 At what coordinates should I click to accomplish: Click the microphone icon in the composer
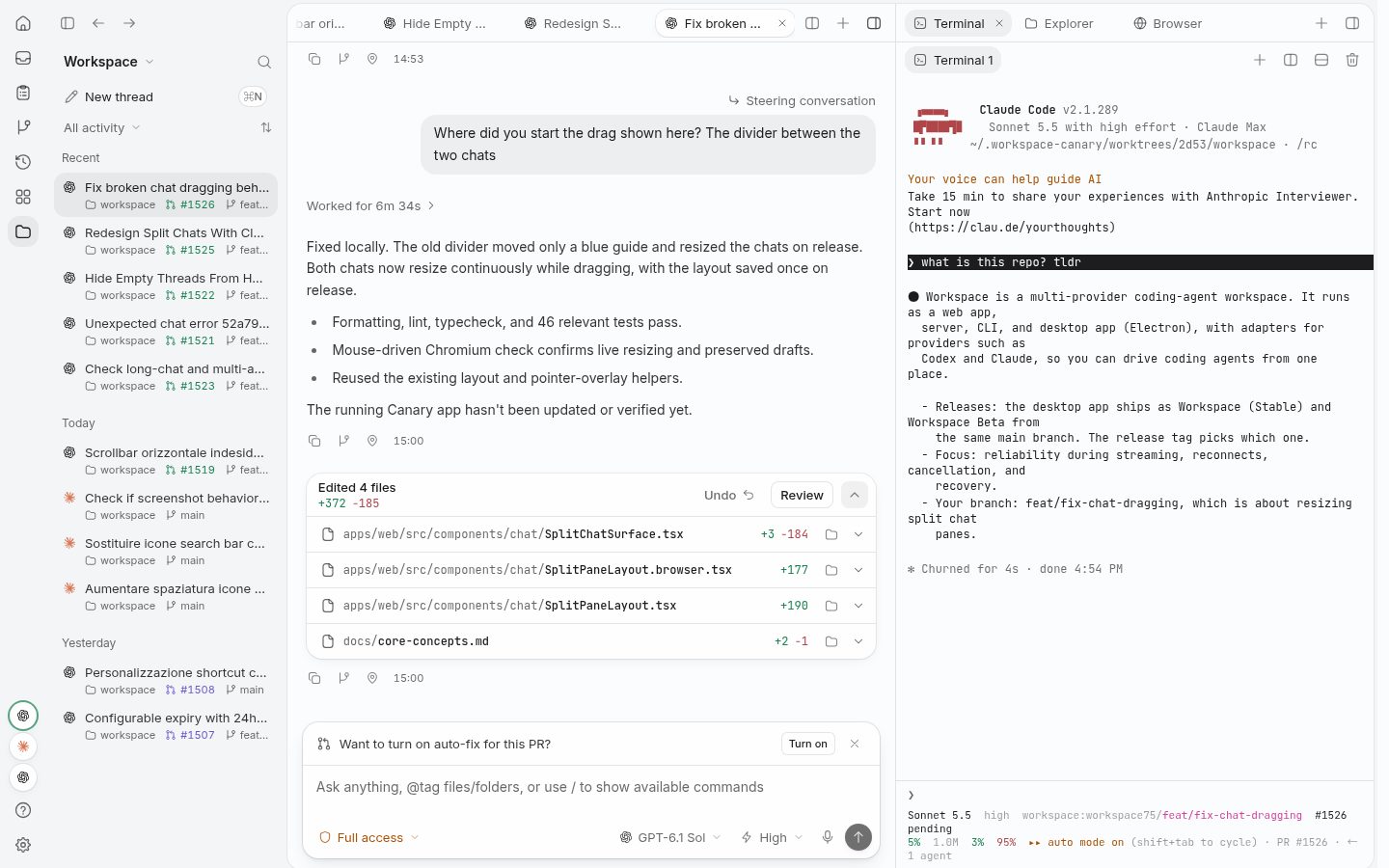[827, 837]
